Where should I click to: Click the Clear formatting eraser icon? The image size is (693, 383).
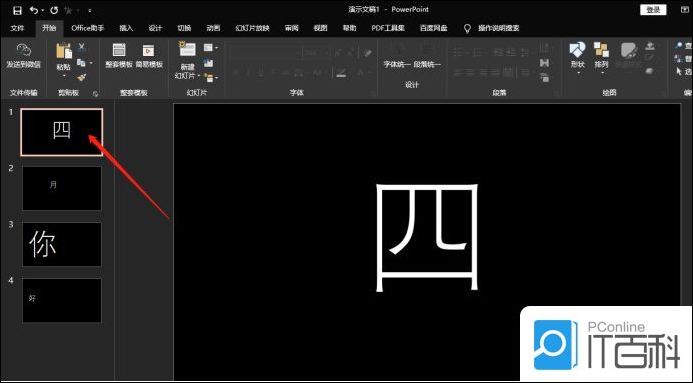(367, 53)
